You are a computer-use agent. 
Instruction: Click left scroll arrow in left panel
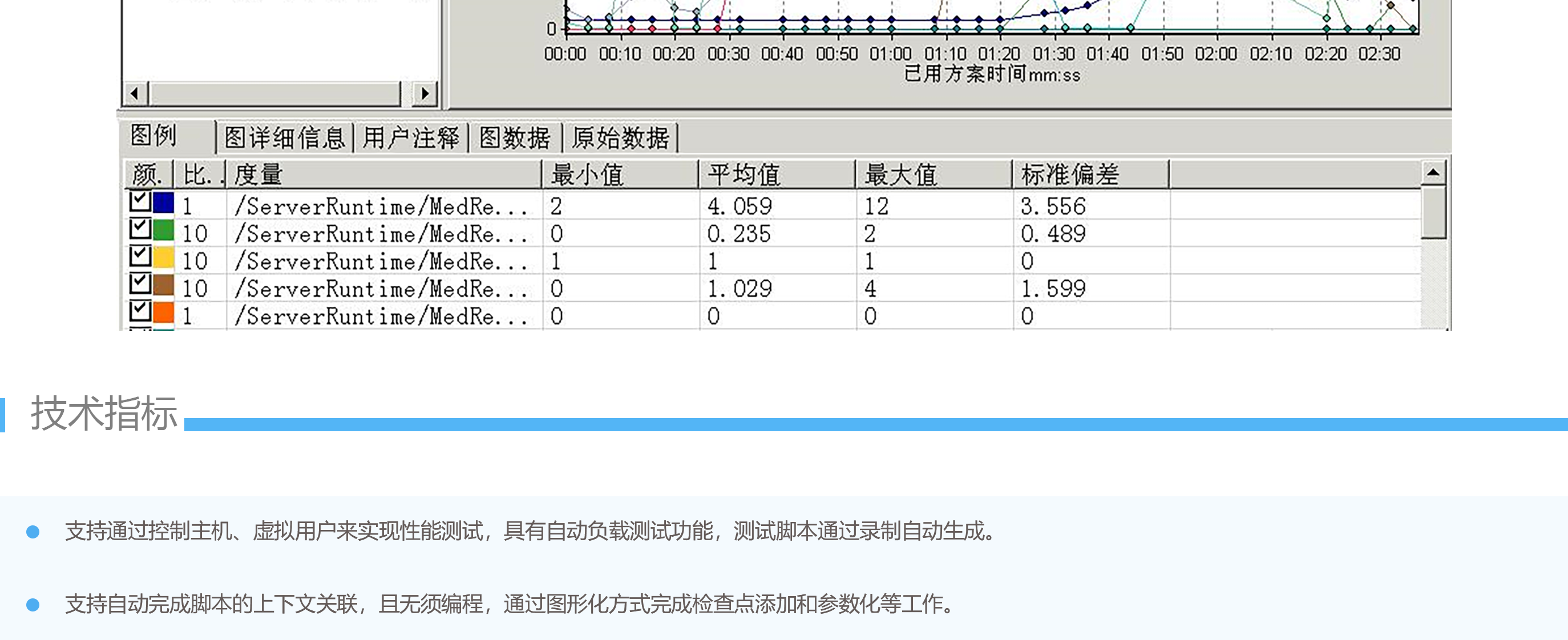point(135,94)
